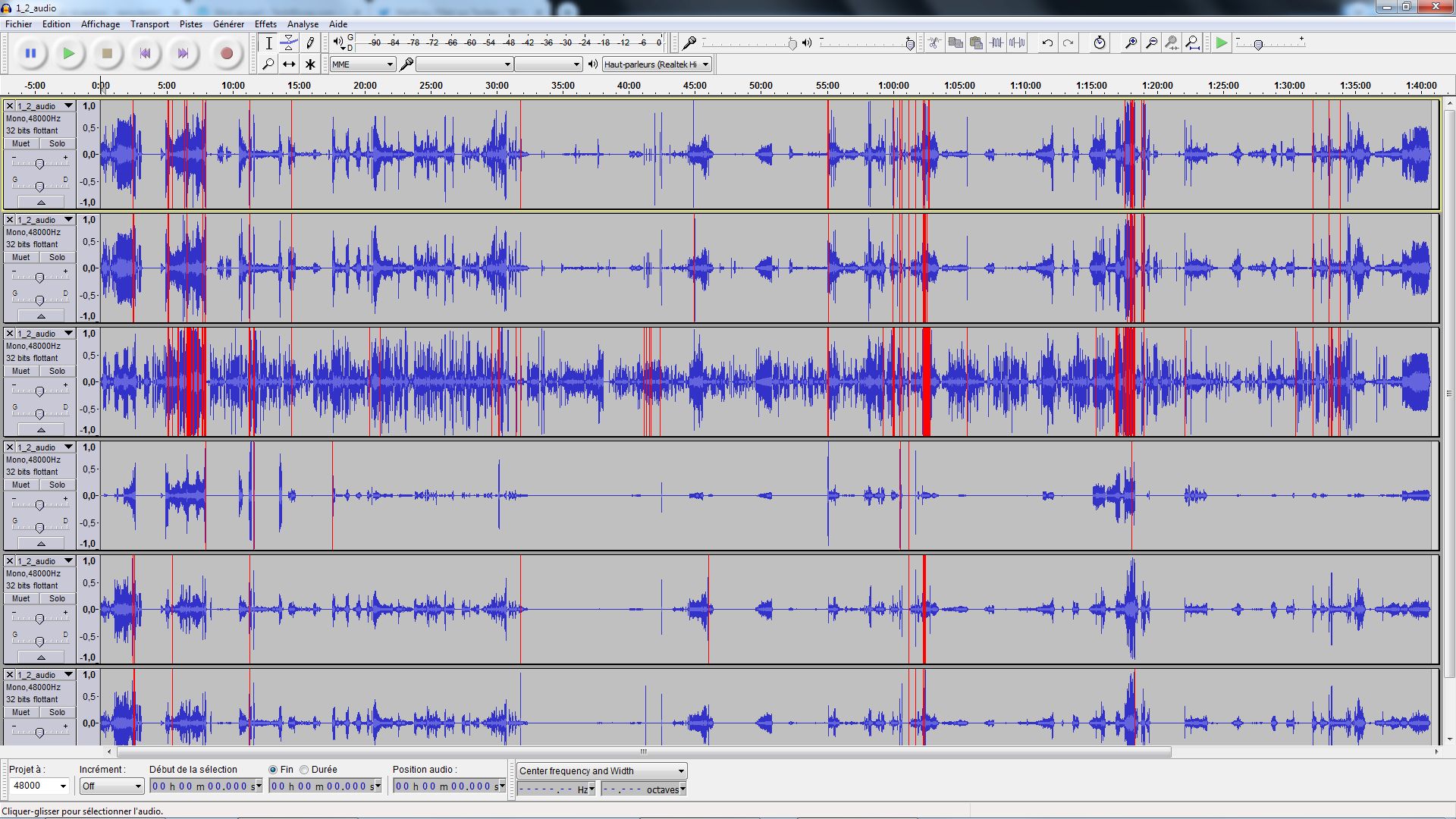Open the MME audio host dropdown
This screenshot has width=1456, height=819.
tap(362, 64)
